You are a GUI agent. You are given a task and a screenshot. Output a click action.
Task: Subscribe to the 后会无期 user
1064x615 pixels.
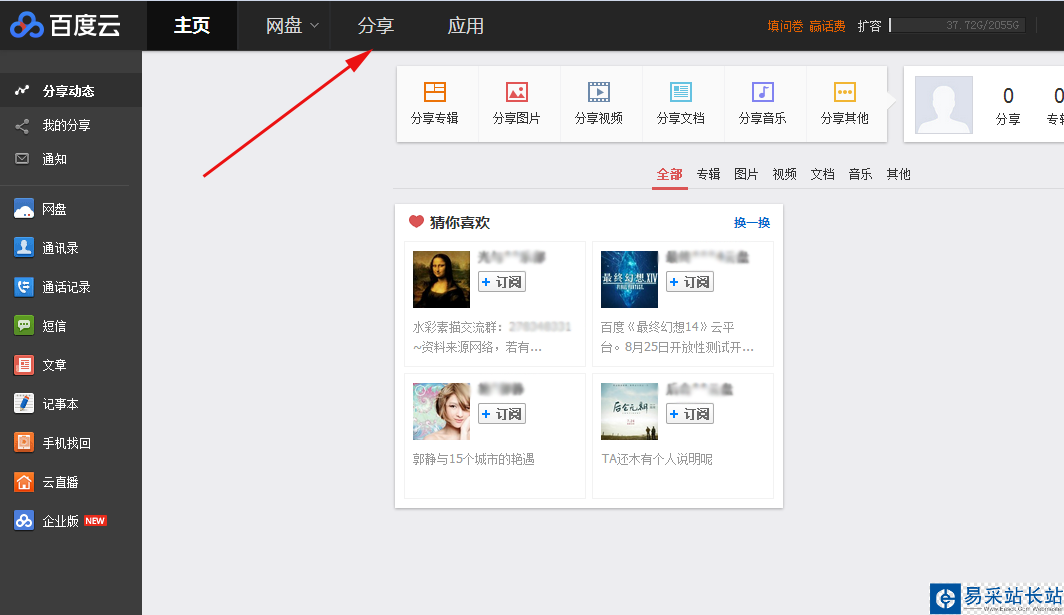tap(690, 413)
